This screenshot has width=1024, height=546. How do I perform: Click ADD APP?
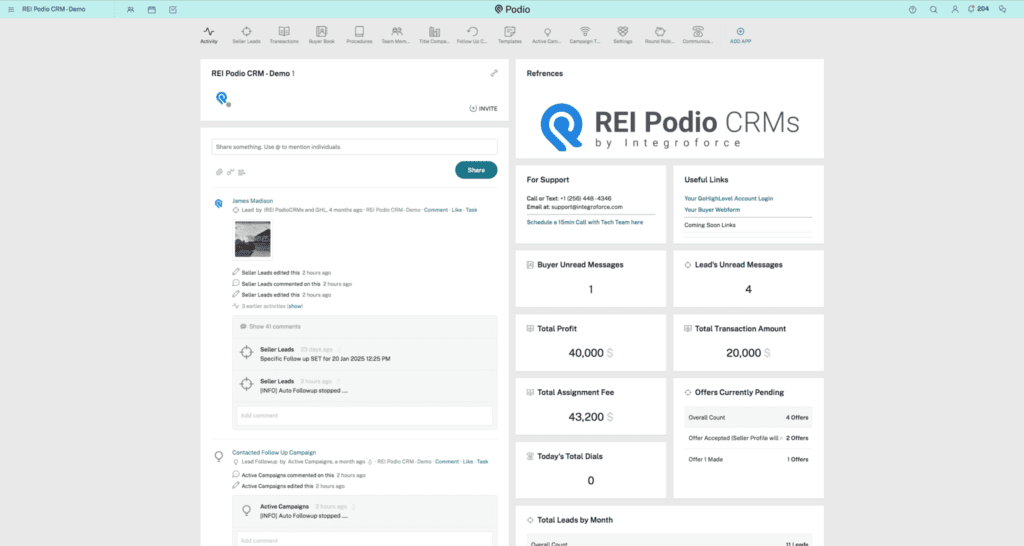(x=741, y=35)
